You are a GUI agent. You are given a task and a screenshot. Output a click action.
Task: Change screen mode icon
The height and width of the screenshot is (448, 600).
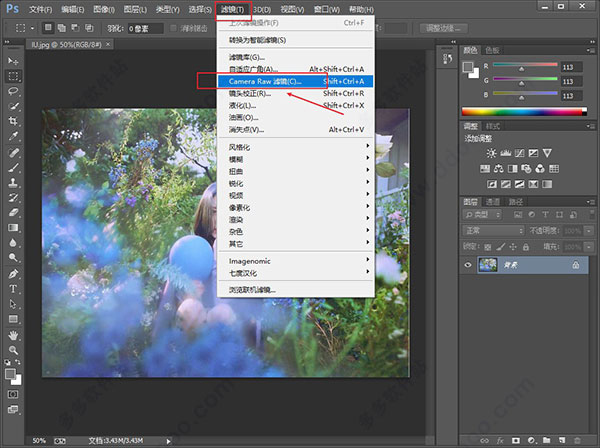click(13, 409)
